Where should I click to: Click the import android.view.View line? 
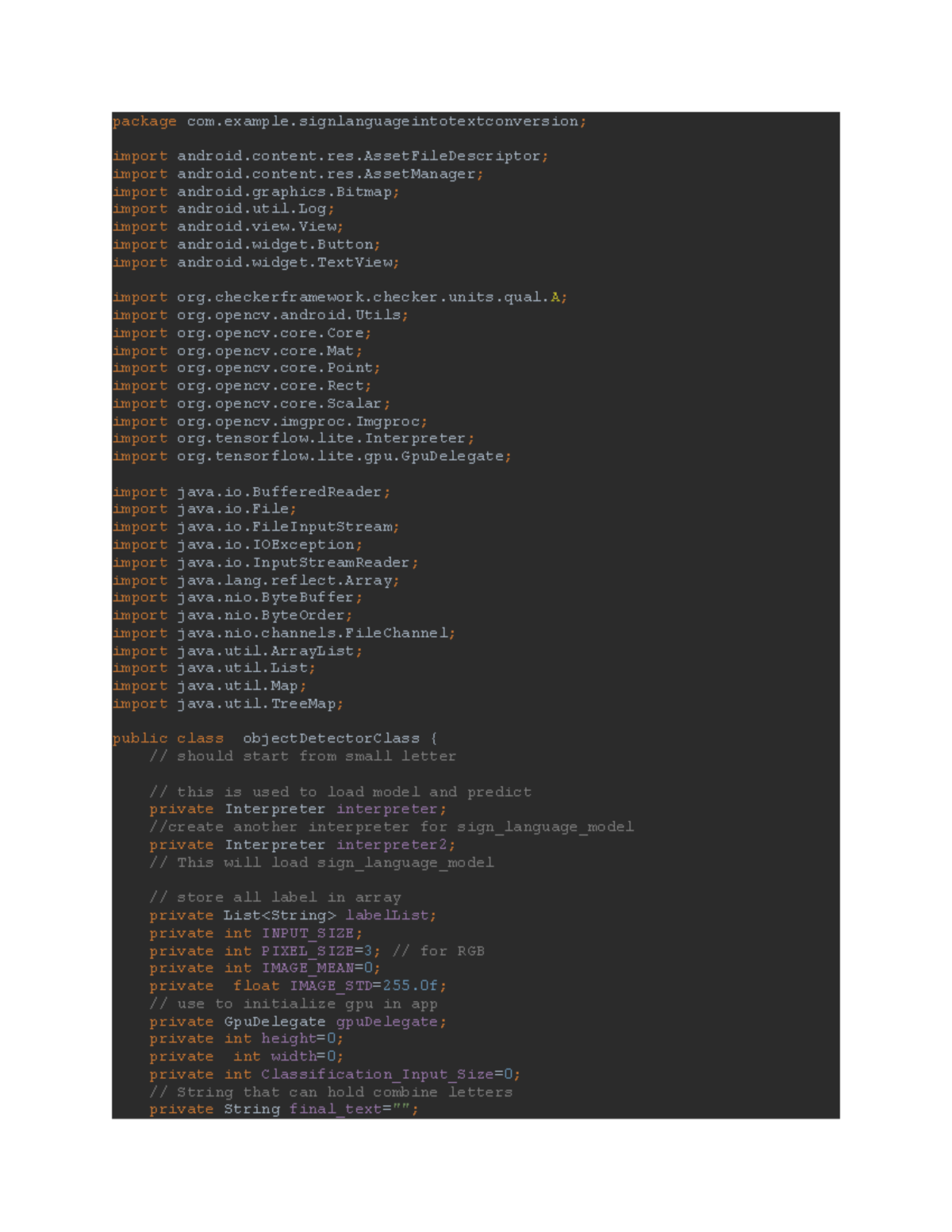point(228,227)
